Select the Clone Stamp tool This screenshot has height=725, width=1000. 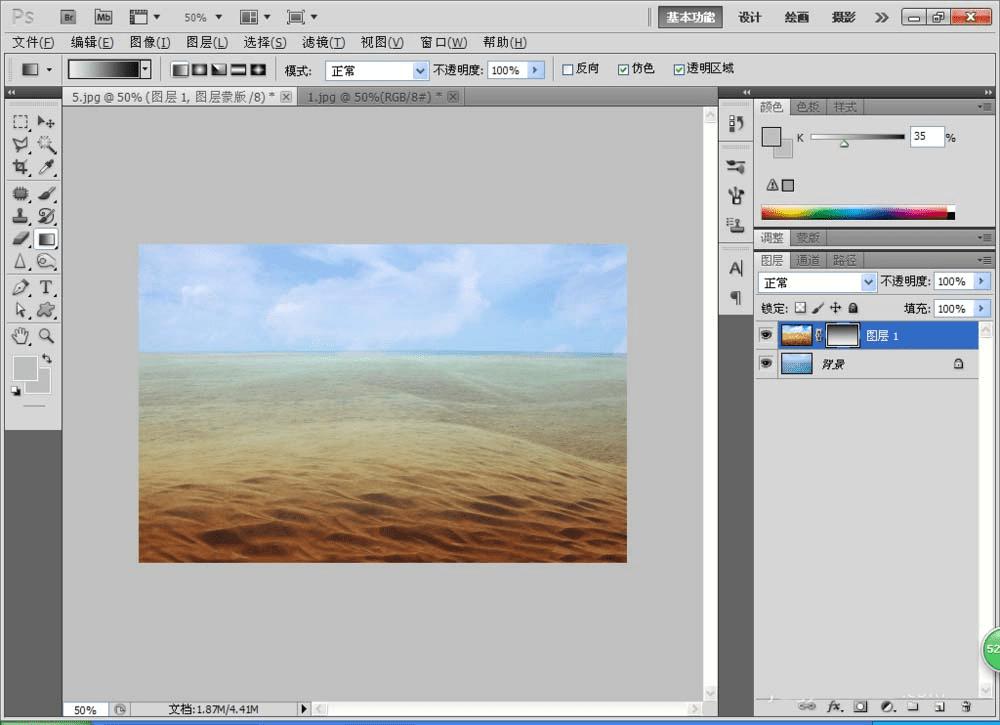click(x=20, y=215)
